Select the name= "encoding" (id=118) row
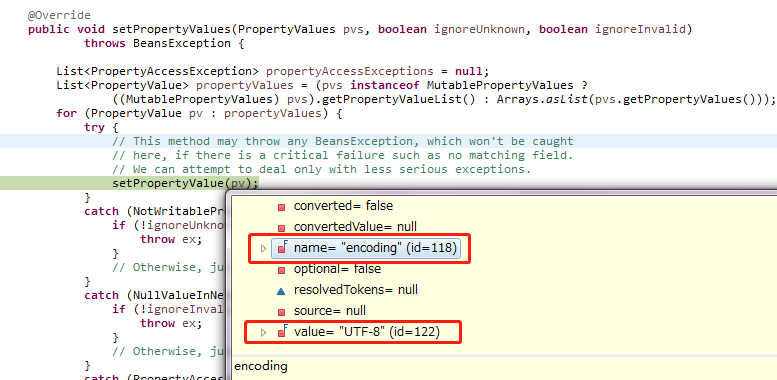This screenshot has height=380, width=777. pyautogui.click(x=366, y=248)
